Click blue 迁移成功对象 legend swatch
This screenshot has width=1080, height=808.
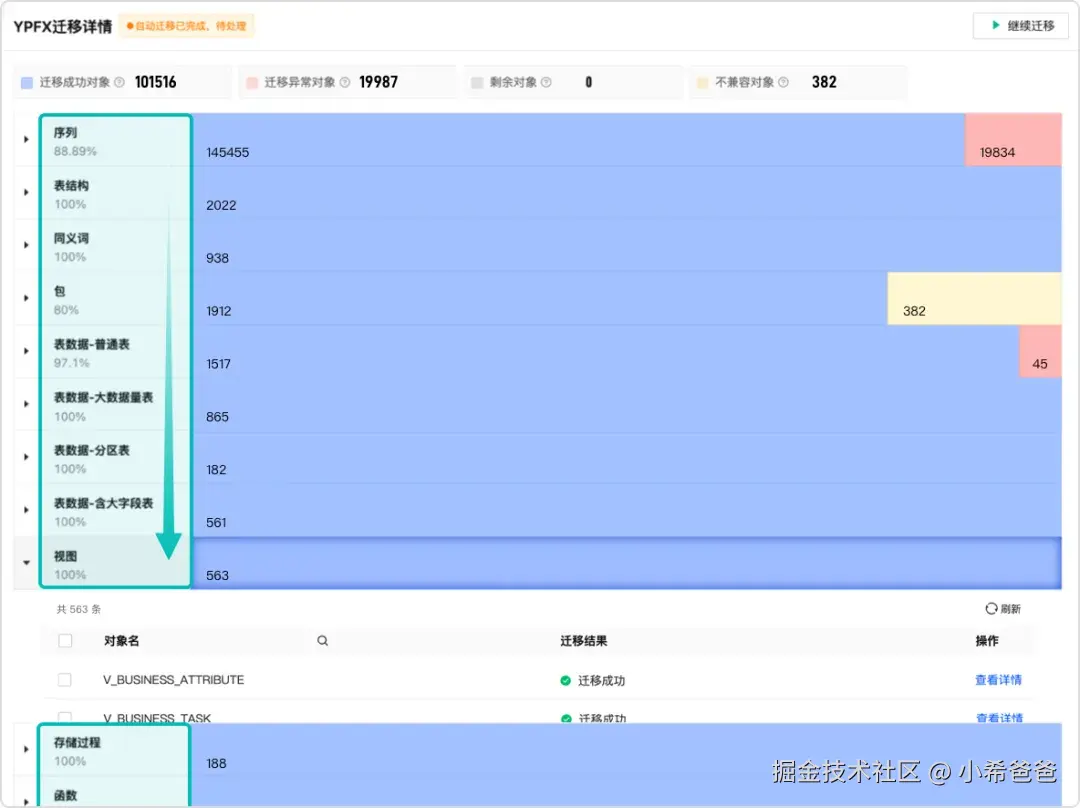(x=27, y=83)
